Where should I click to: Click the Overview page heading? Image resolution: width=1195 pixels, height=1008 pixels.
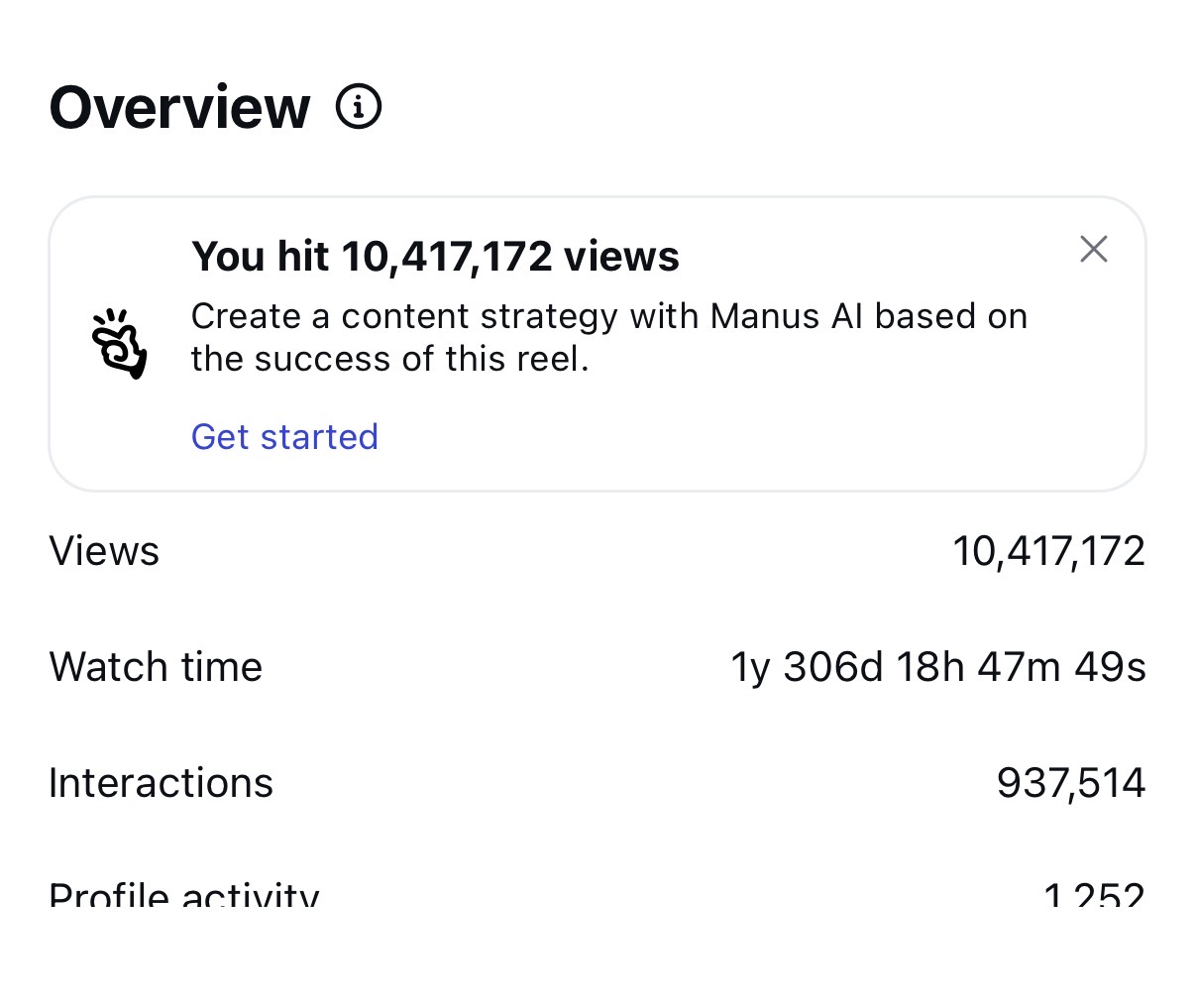point(181,106)
